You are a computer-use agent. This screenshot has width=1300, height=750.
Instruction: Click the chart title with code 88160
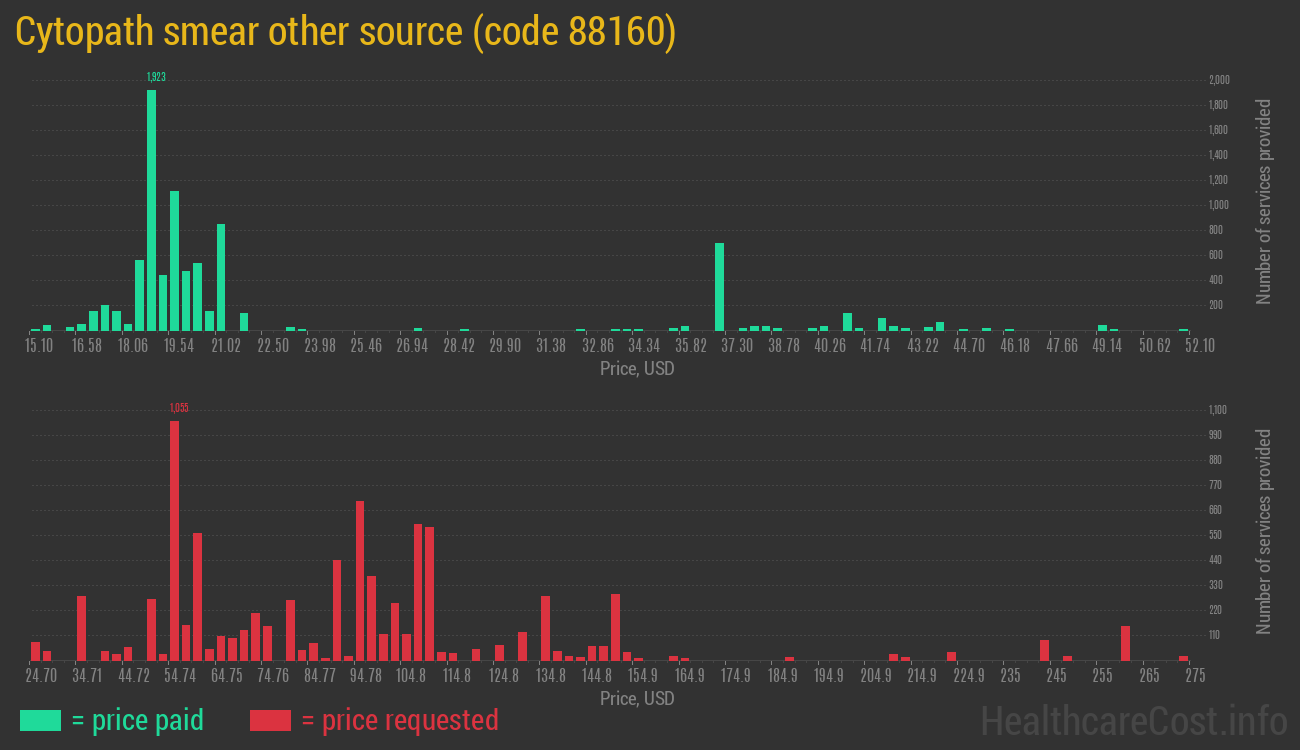click(346, 33)
